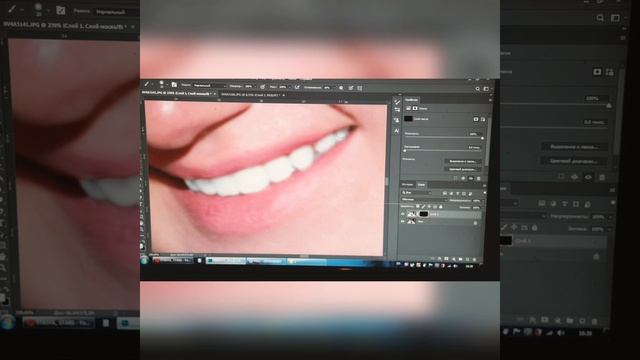Filter layers by adjustment layers icon

(451, 193)
